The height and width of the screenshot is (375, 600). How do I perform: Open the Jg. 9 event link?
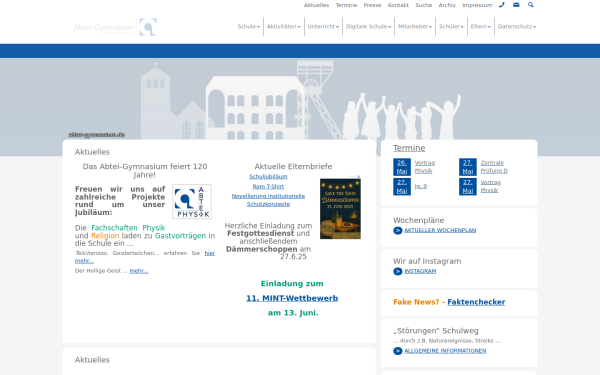coord(421,186)
